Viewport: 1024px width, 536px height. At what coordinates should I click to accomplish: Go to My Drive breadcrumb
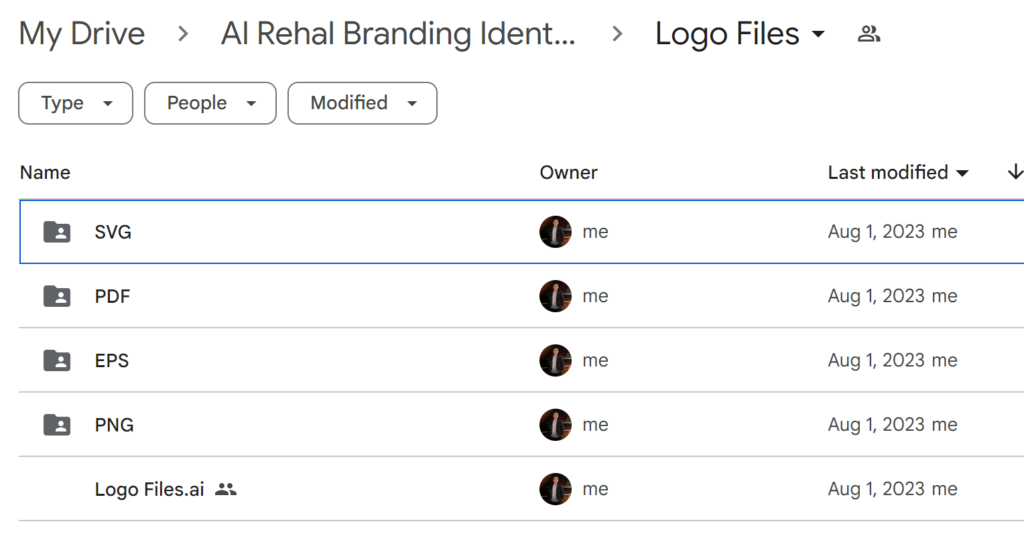(x=82, y=34)
